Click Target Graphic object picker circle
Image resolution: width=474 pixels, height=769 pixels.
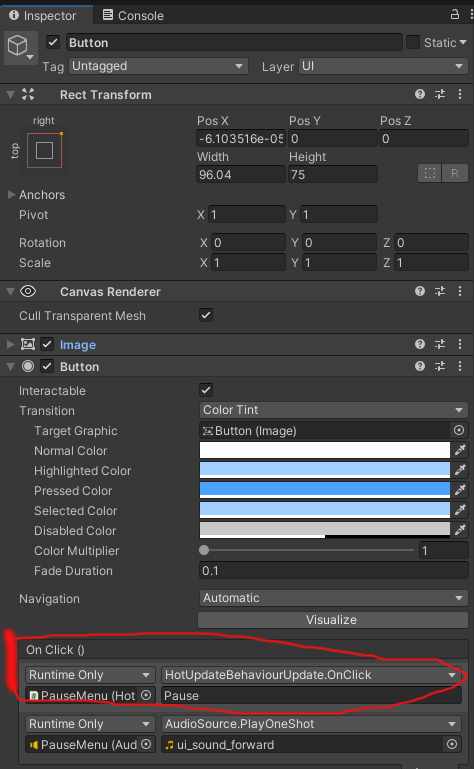pos(459,430)
